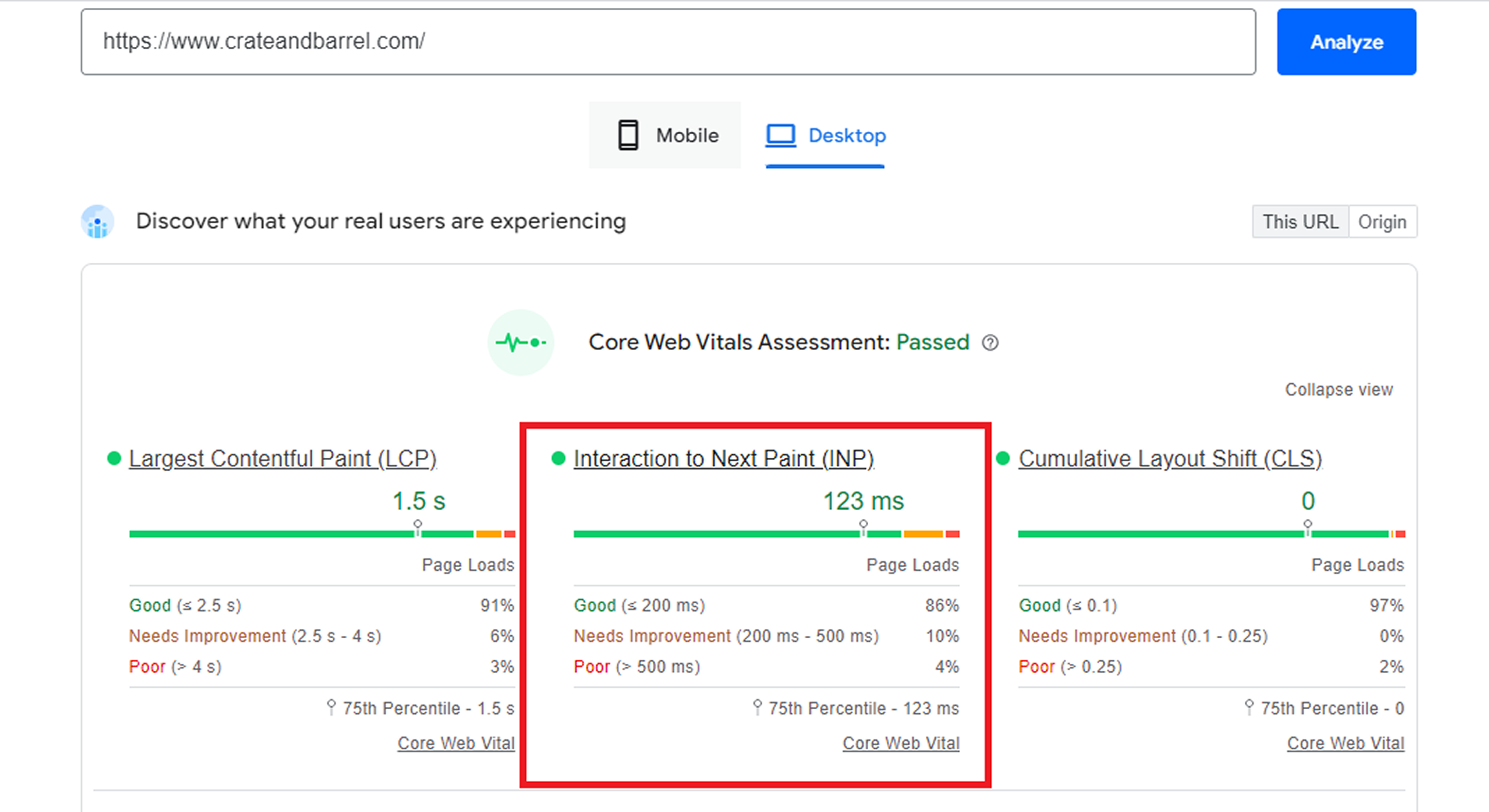Open the assessment help question icon
The height and width of the screenshot is (812, 1489).
(x=990, y=343)
